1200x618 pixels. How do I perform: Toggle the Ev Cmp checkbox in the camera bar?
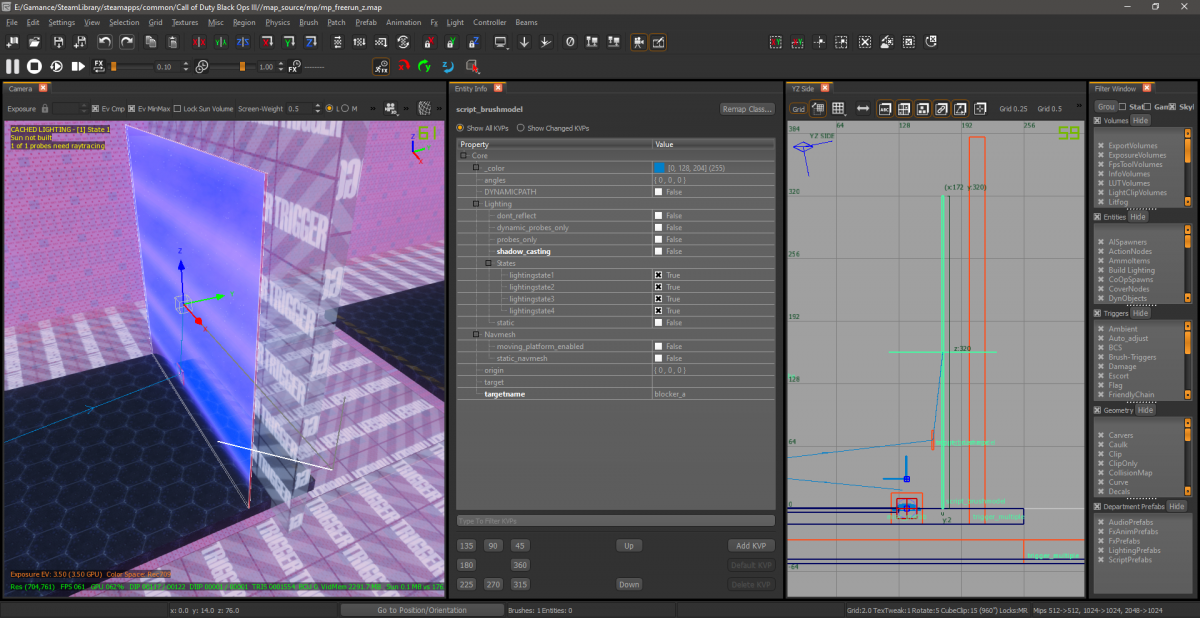pos(95,108)
